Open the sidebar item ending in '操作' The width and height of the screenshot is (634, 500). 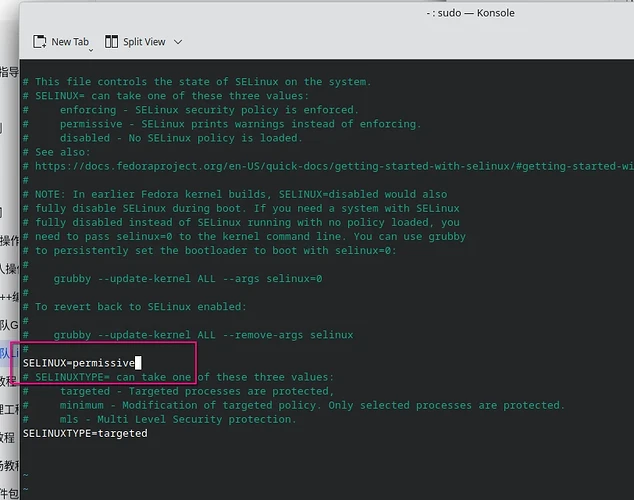click(8, 241)
